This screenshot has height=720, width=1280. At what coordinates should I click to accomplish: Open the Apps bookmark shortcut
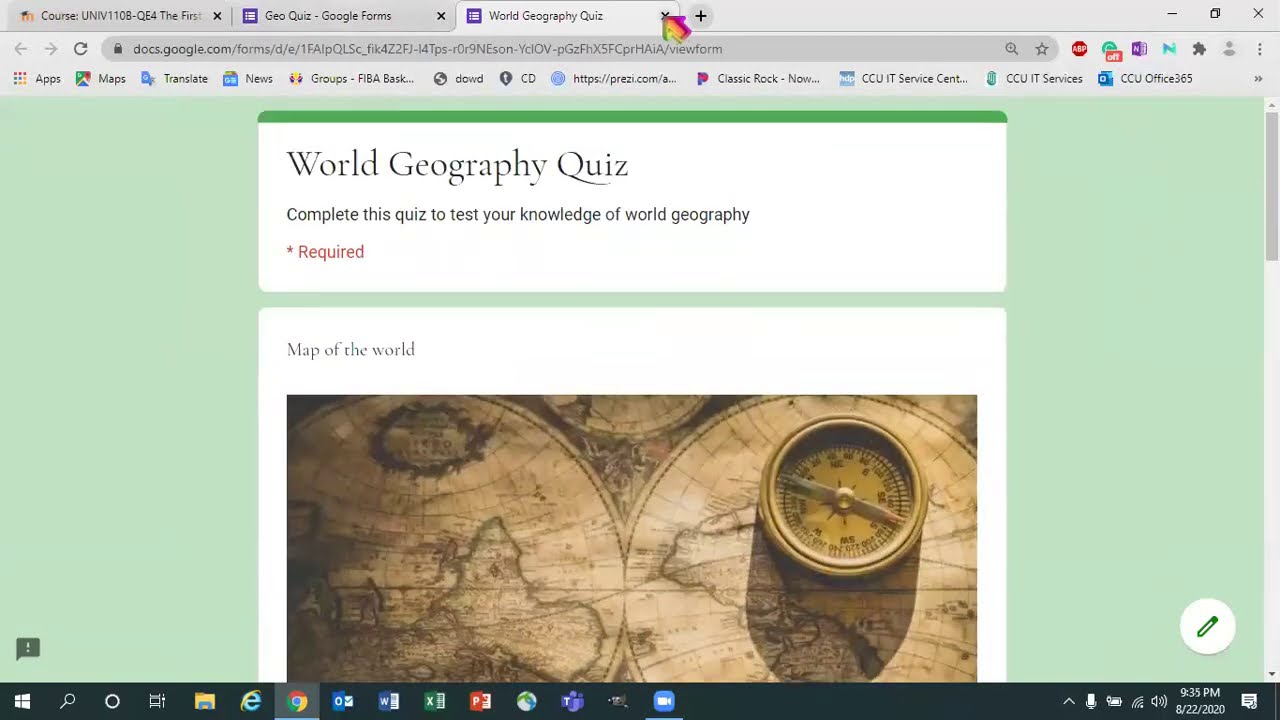point(37,78)
